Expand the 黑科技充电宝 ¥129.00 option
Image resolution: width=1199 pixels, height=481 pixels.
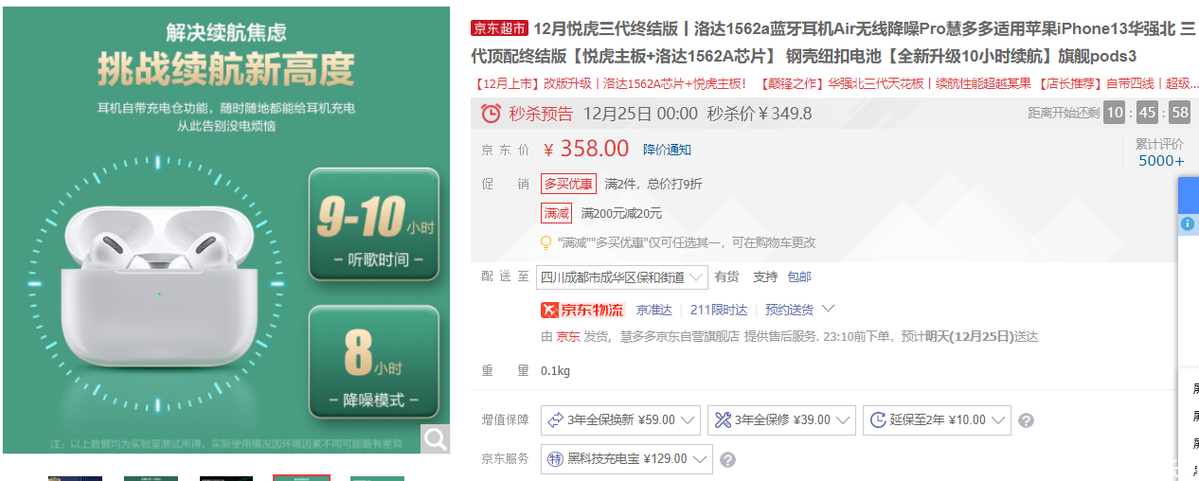(x=626, y=459)
